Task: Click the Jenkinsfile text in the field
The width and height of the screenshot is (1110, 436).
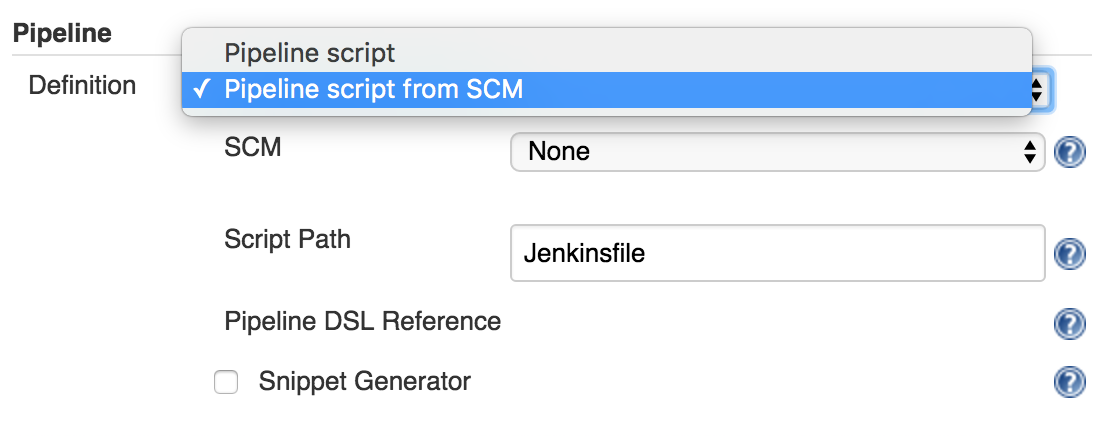Action: [585, 254]
